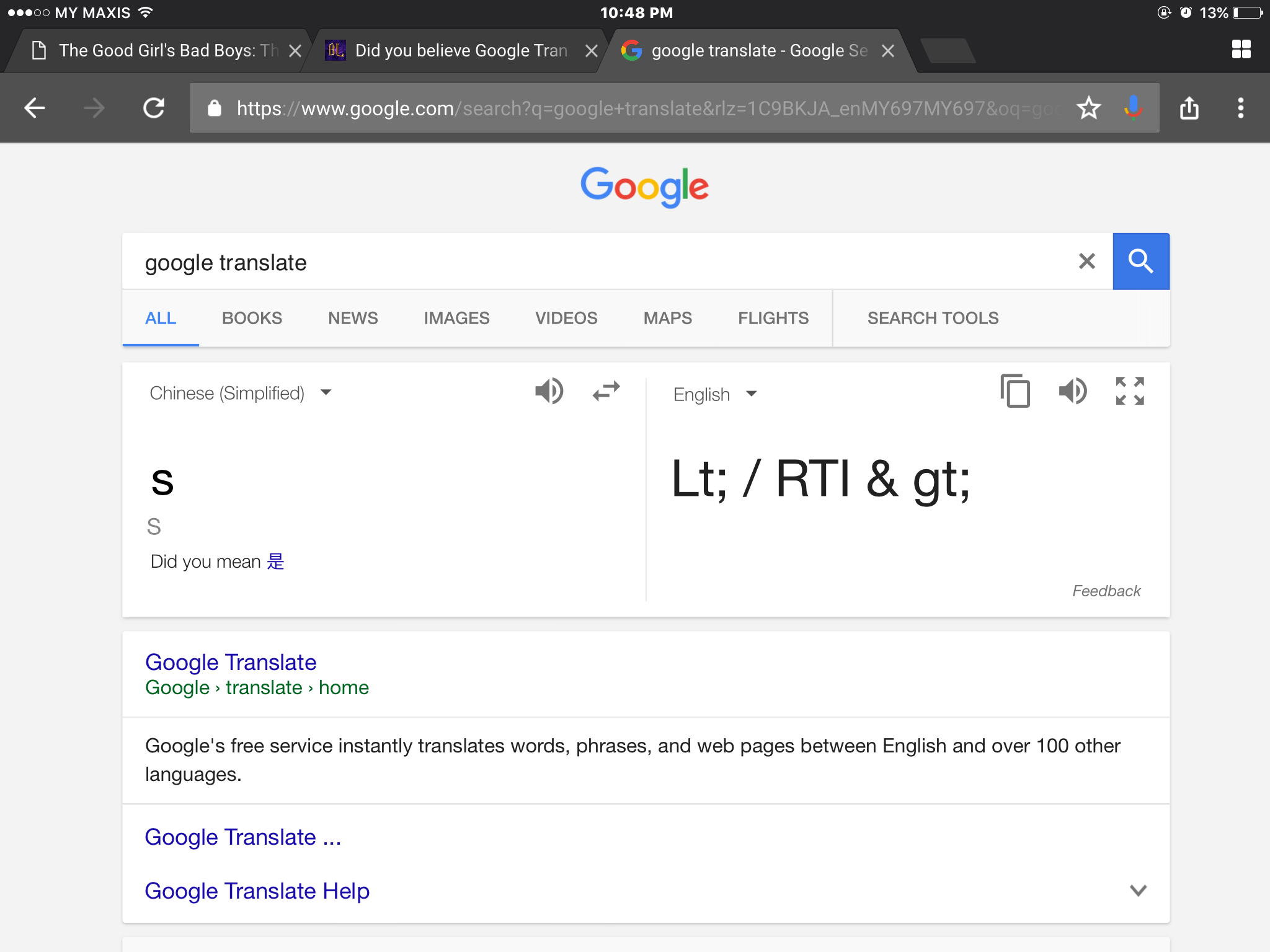Open the English target language dropdown
1270x952 pixels.
[x=715, y=394]
